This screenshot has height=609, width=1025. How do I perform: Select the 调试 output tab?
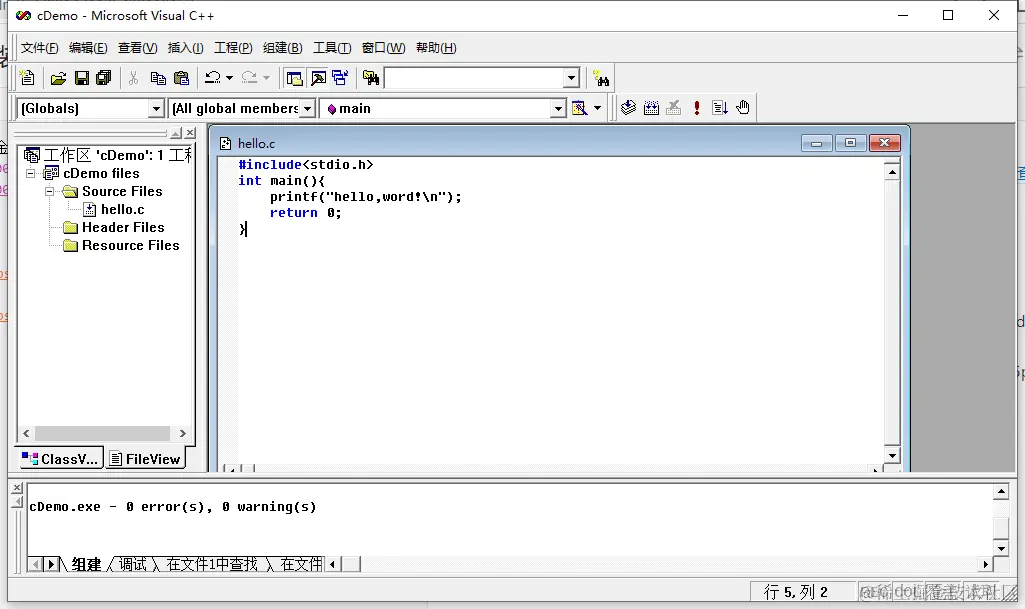[133, 564]
